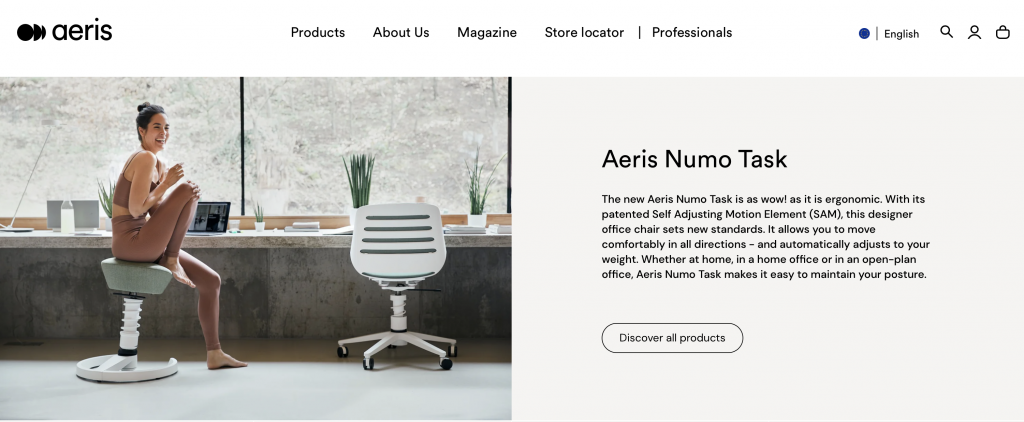Click the EU flag icon

pyautogui.click(x=864, y=33)
